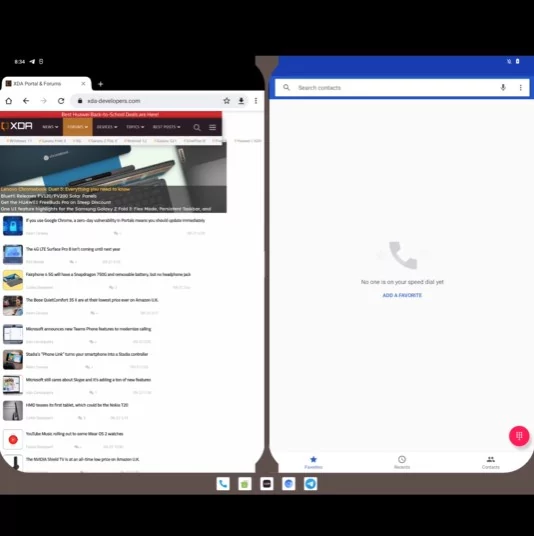Open Fairphone 4 5G Snapdragon article

(x=108, y=274)
